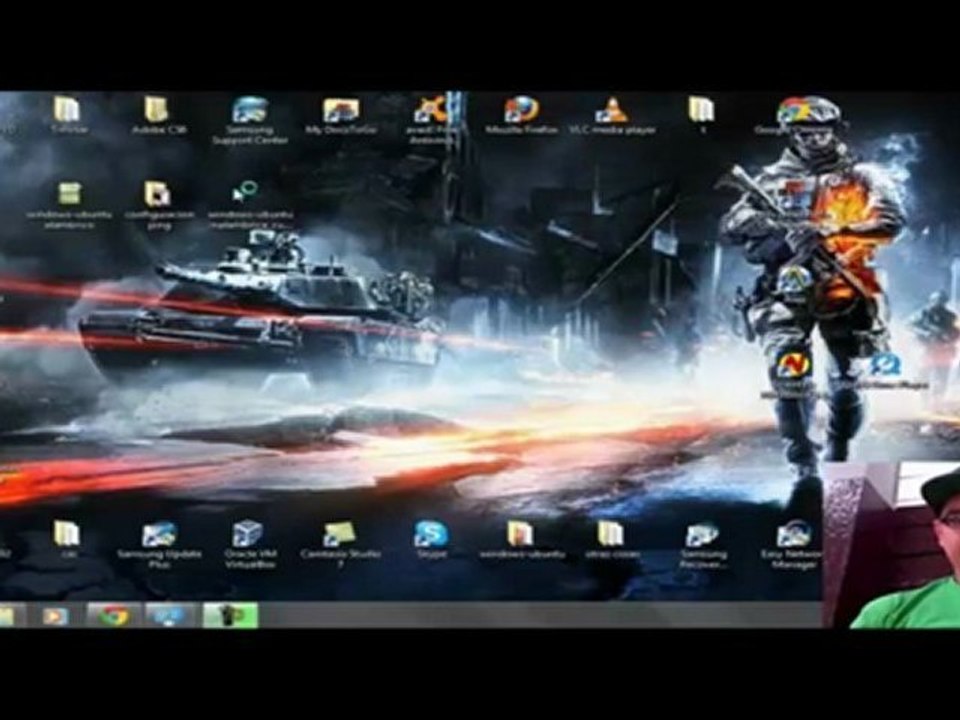Open Google Chrome from the taskbar
960x720 pixels.
(114, 615)
